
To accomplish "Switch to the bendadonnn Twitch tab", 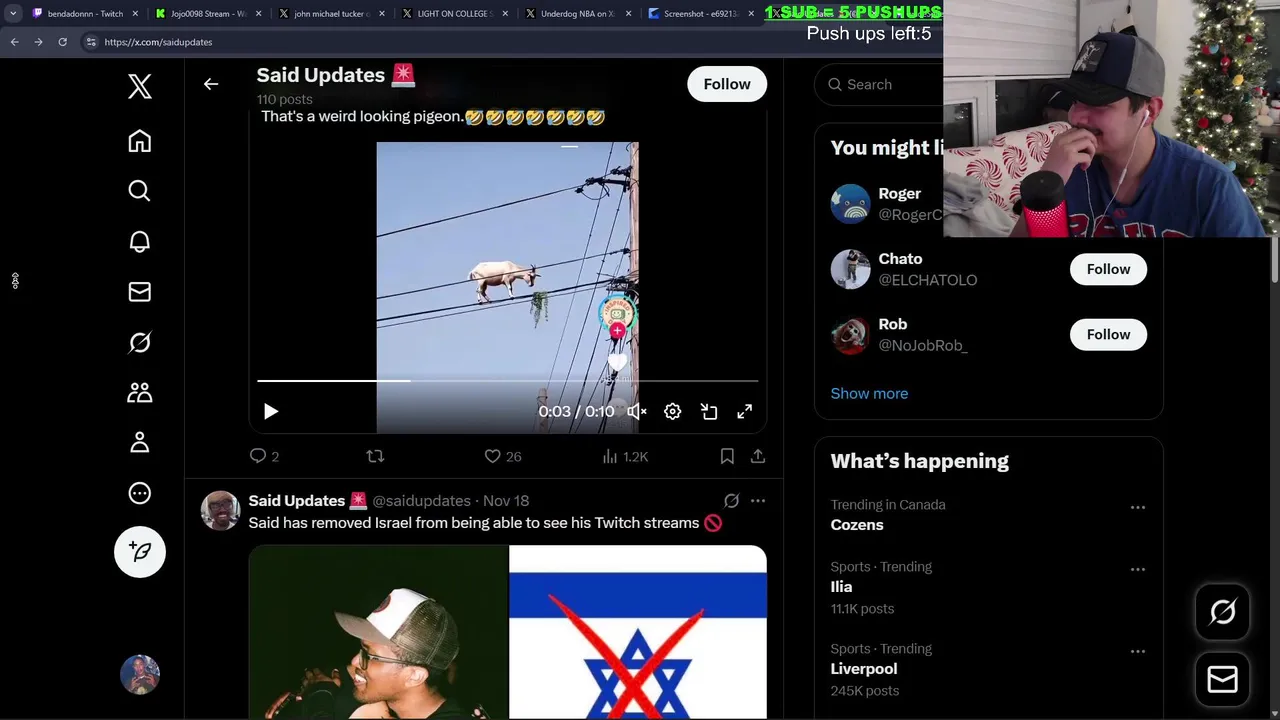I will click(x=85, y=14).
